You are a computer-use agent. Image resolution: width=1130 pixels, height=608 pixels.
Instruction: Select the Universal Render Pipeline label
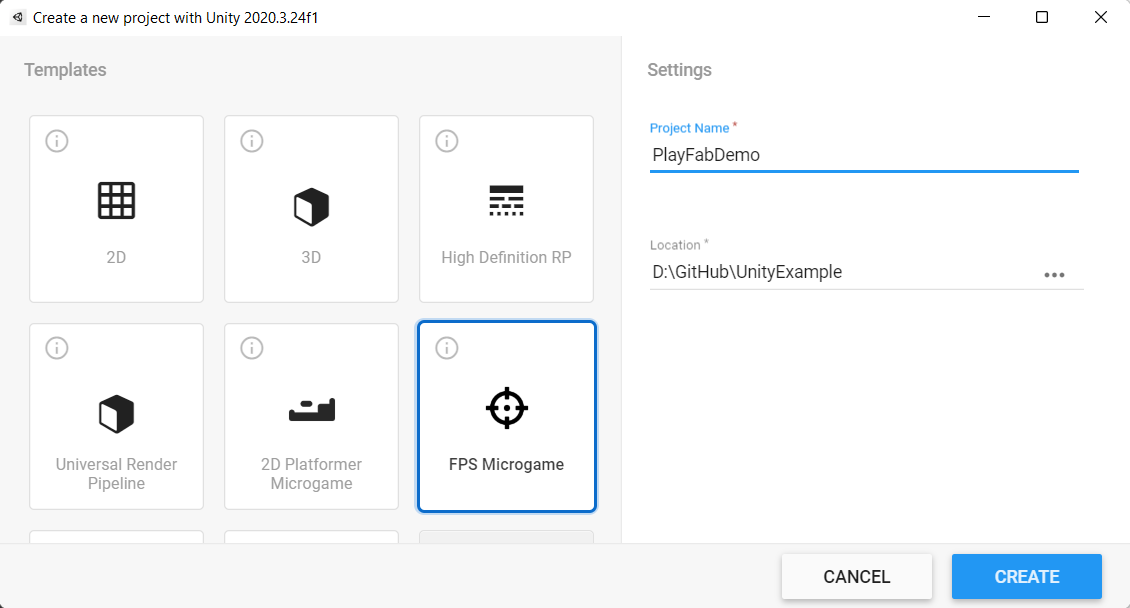[116, 473]
